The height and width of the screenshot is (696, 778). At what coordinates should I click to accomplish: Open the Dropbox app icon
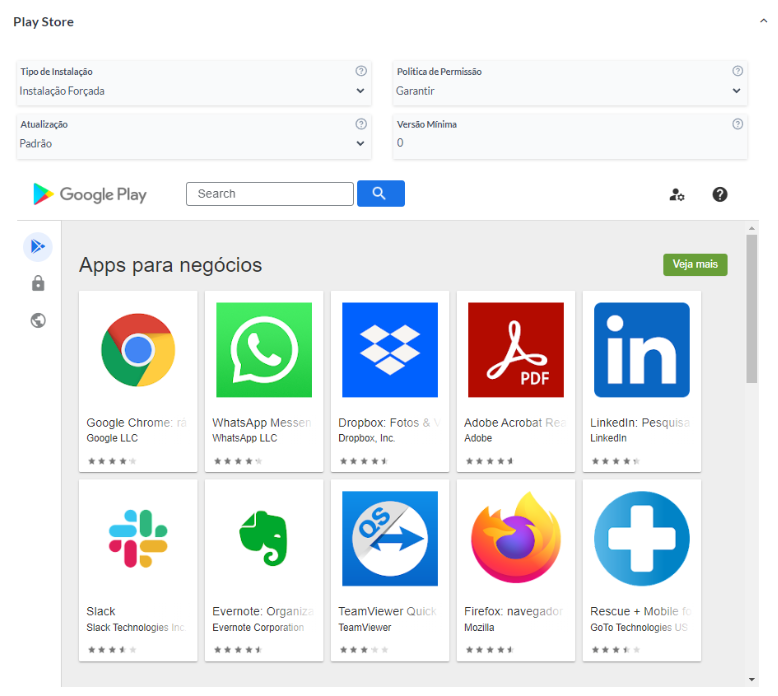tap(390, 350)
